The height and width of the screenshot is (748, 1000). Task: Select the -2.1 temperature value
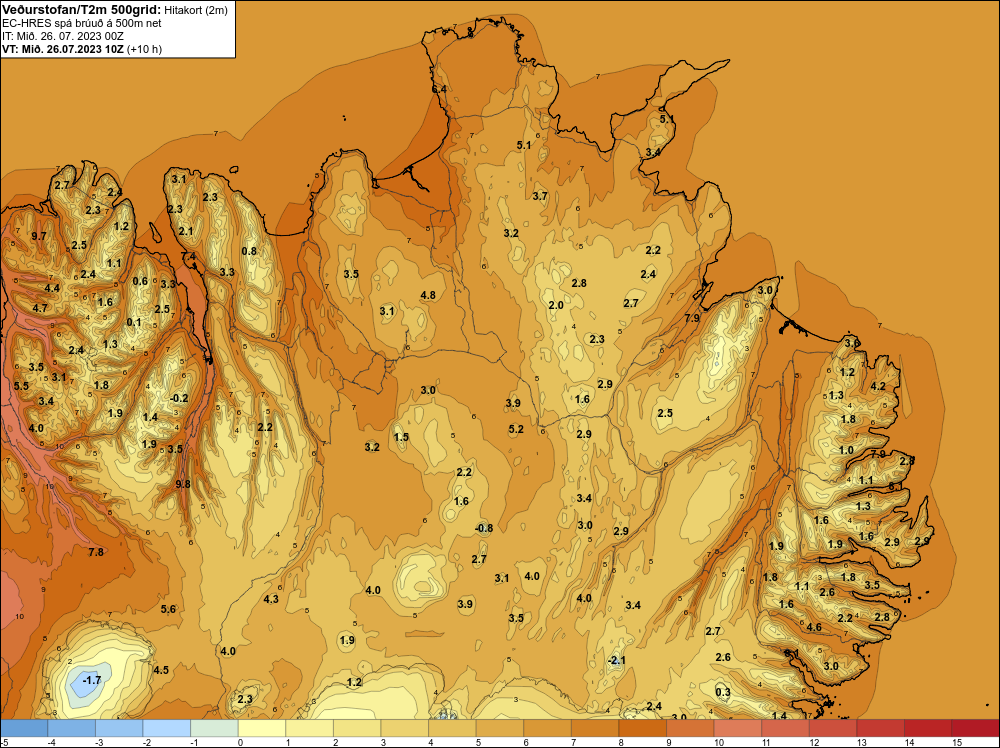coord(616,660)
